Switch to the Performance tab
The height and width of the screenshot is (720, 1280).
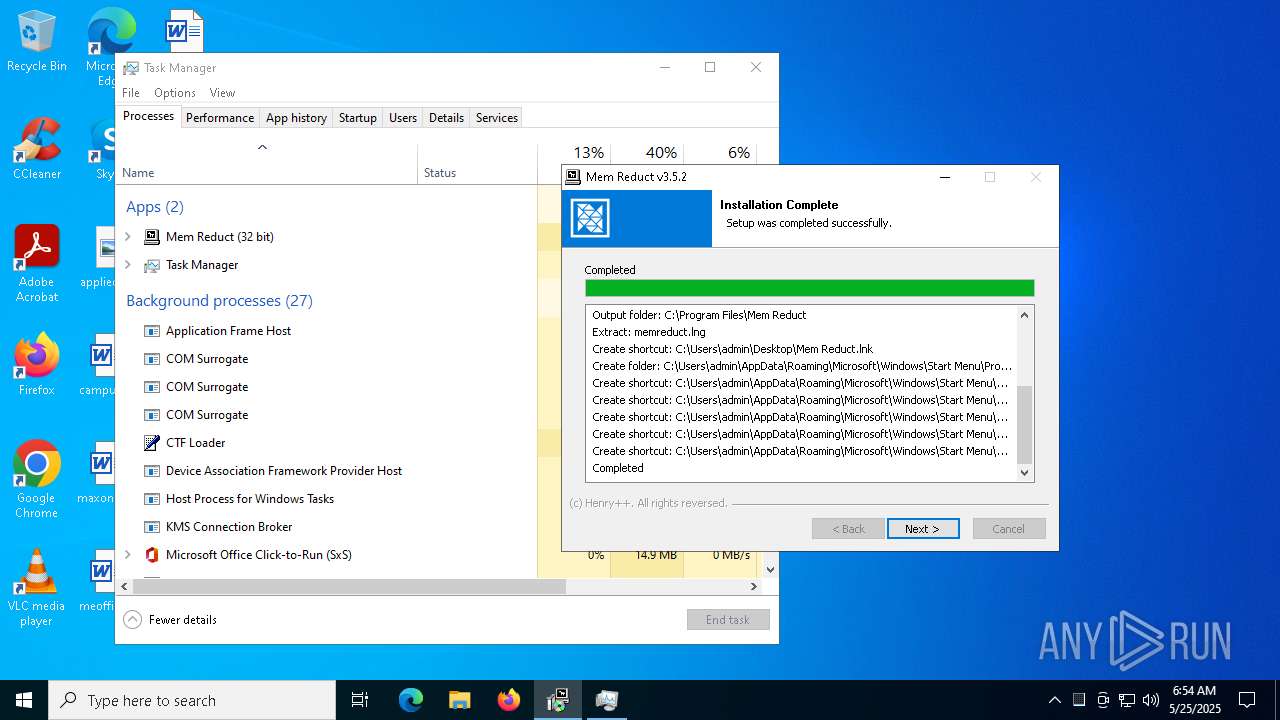pyautogui.click(x=220, y=118)
